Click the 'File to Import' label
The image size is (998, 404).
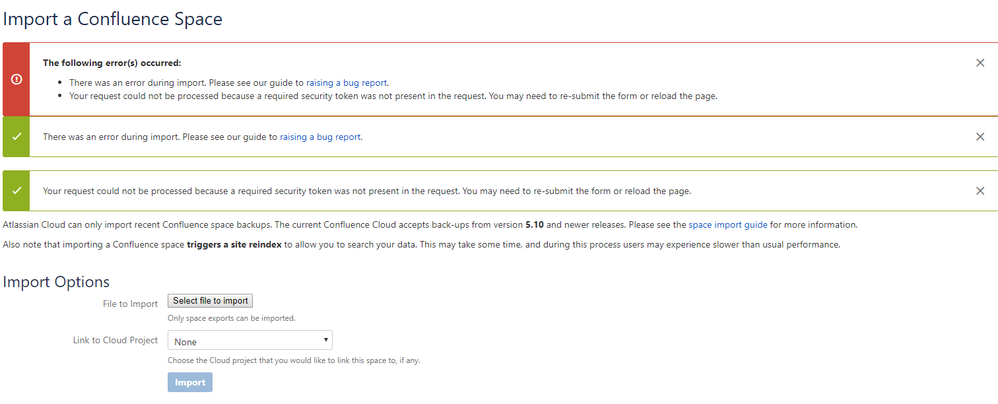coord(130,303)
